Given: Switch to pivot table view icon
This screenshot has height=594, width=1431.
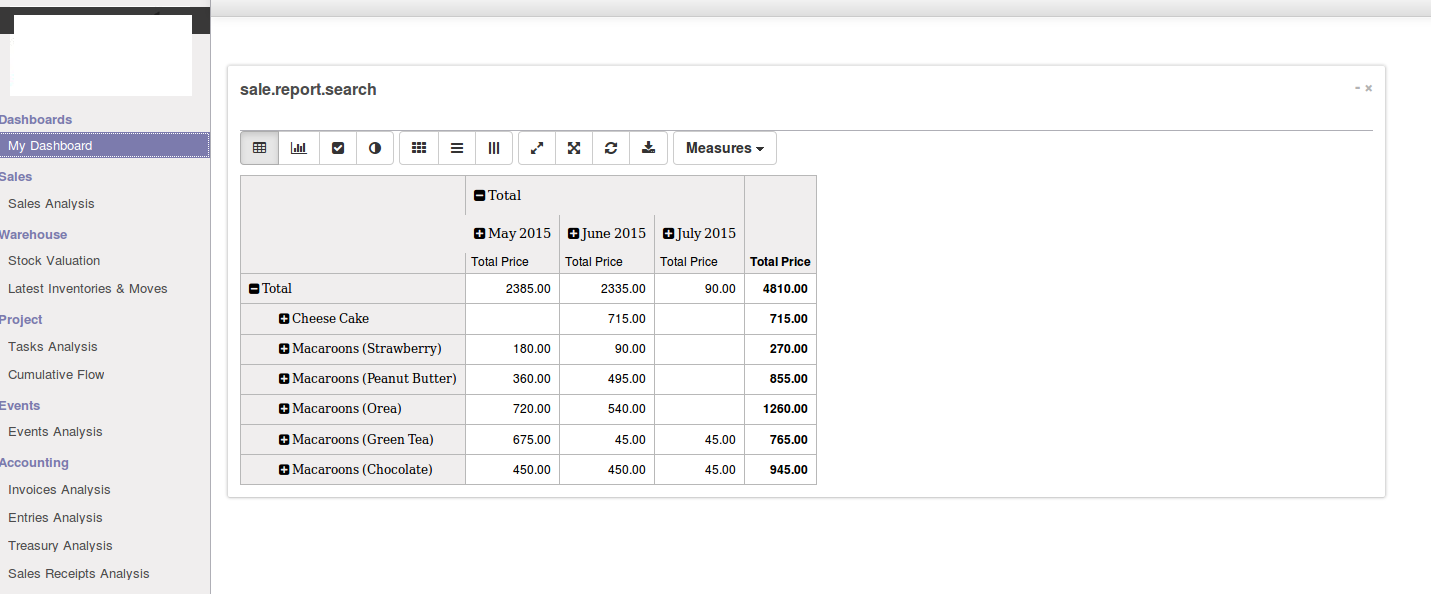Looking at the screenshot, I should click(x=260, y=148).
